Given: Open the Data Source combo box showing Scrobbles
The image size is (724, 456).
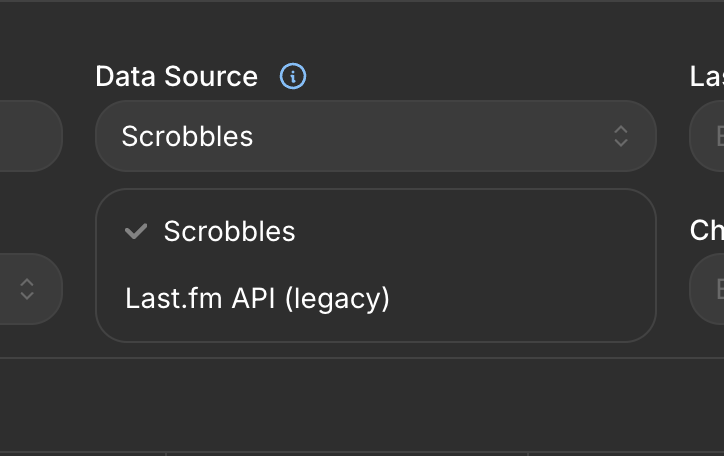Looking at the screenshot, I should click(x=376, y=136).
